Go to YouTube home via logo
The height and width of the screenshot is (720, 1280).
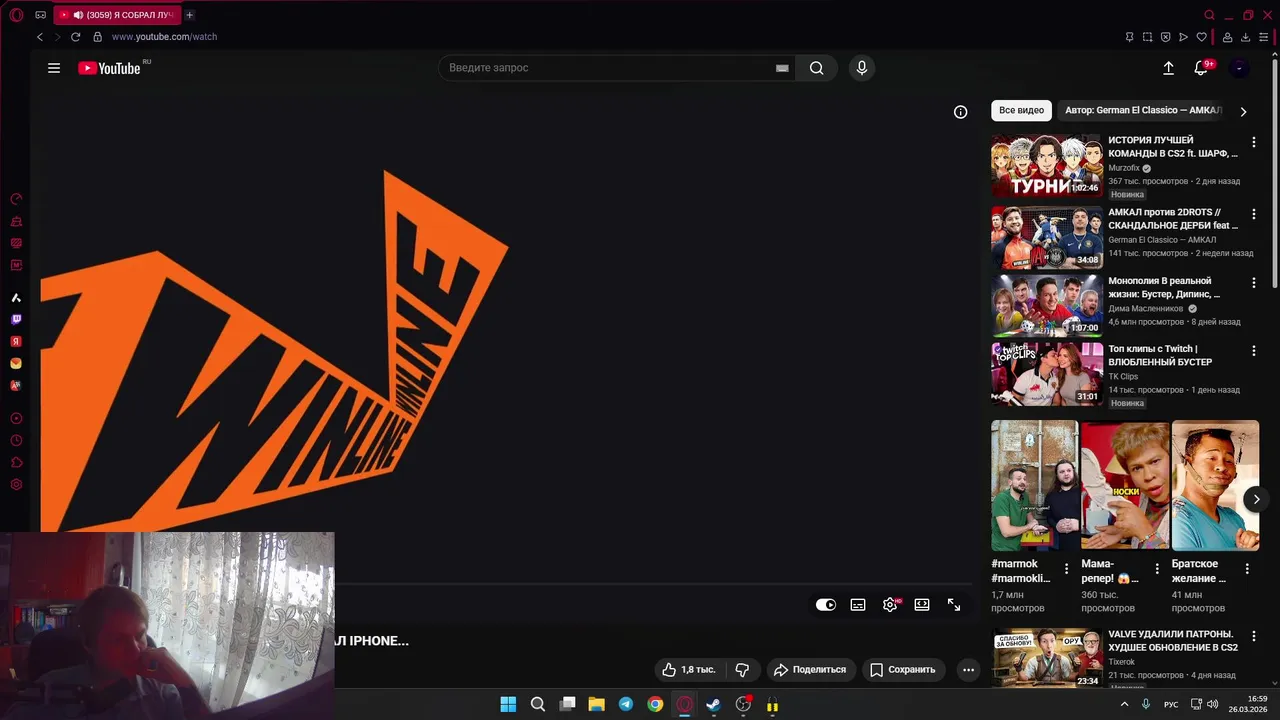click(x=109, y=68)
